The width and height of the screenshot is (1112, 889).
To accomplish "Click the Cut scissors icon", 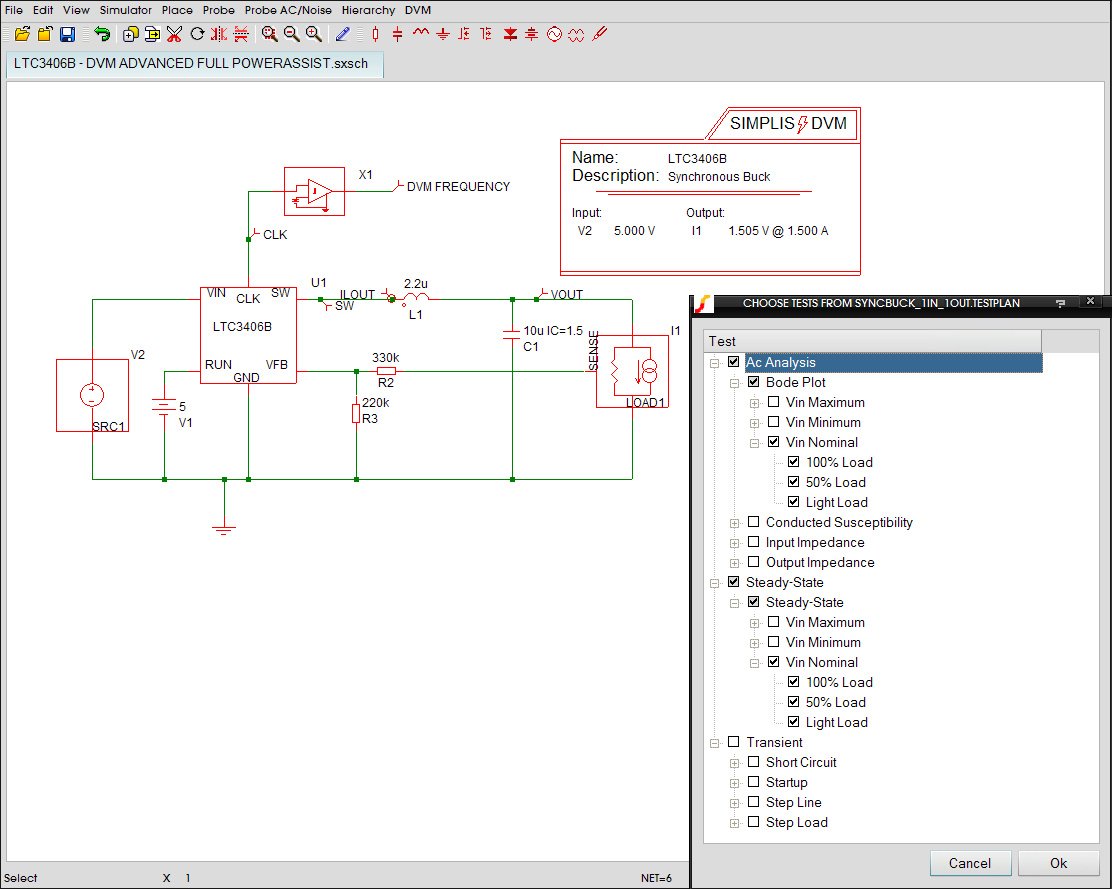I will tap(174, 34).
